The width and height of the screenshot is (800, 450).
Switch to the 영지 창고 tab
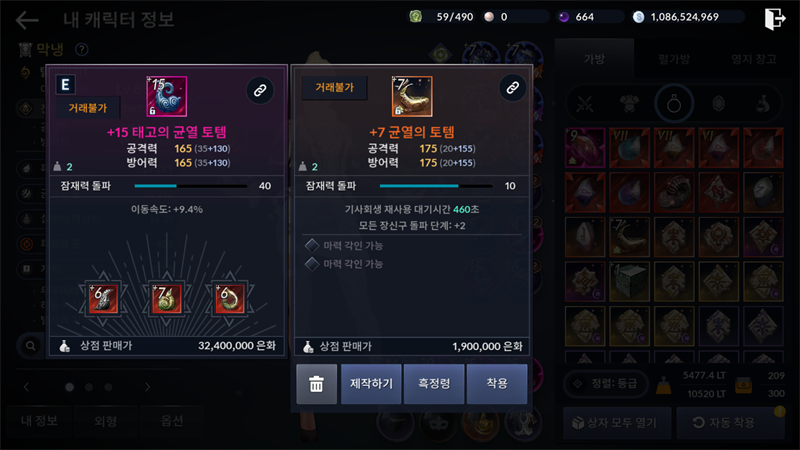click(754, 59)
